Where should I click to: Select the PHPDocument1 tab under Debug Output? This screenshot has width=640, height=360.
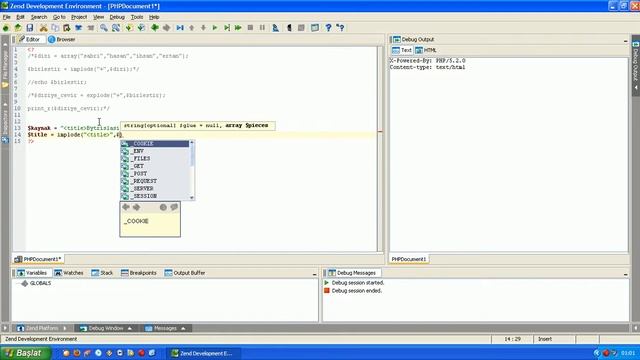coord(409,259)
